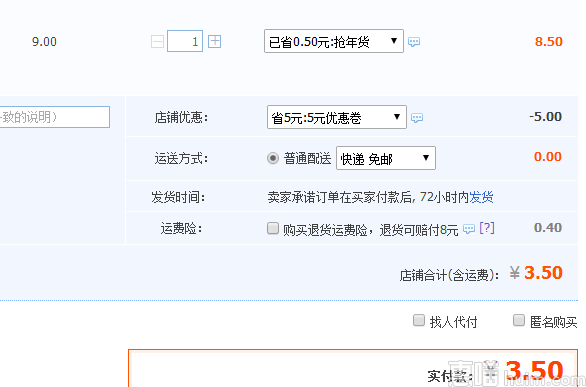Viewport: 586px width, 387px height.
Task: Open the 省5元:5元优惠卷 store discount dropdown
Action: tap(337, 117)
